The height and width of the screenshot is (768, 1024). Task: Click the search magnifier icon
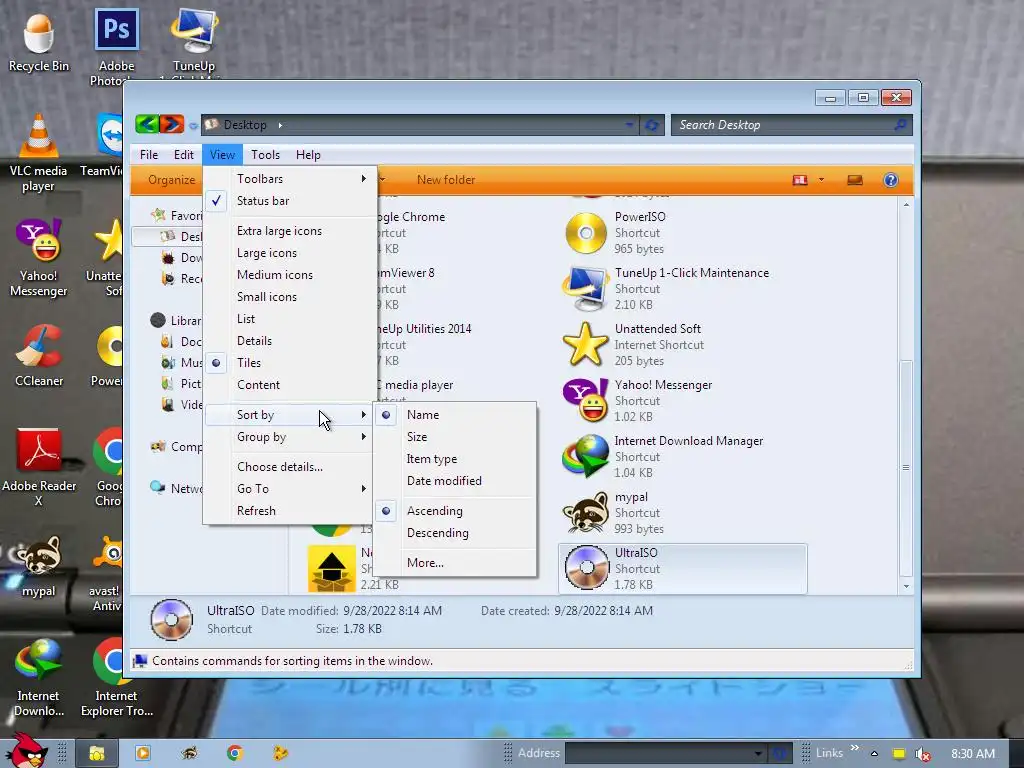click(x=901, y=124)
